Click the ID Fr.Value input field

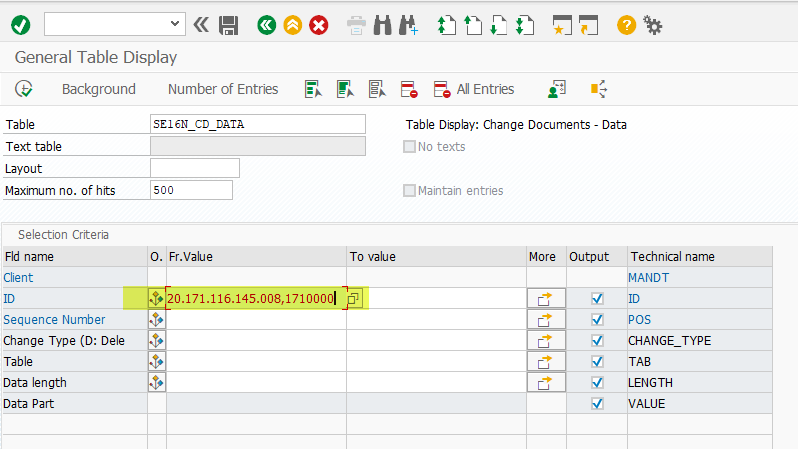256,298
